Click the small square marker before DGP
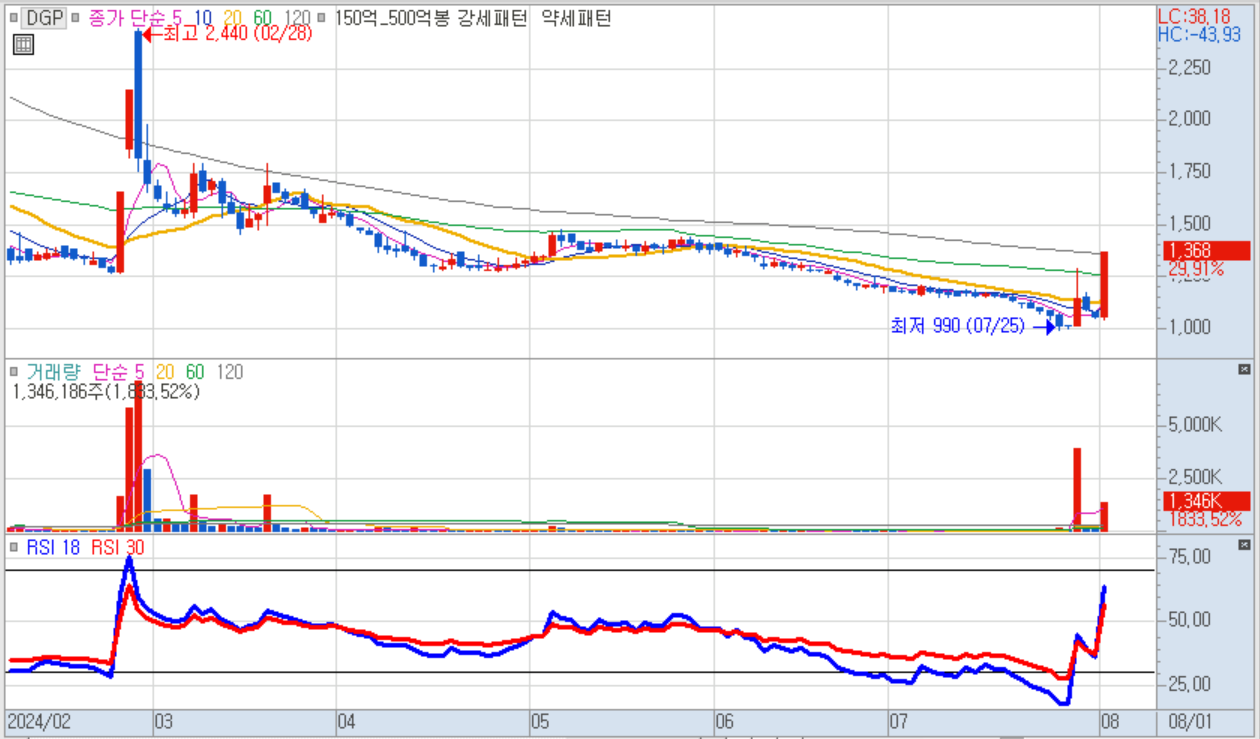The image size is (1260, 739). click(x=13, y=18)
